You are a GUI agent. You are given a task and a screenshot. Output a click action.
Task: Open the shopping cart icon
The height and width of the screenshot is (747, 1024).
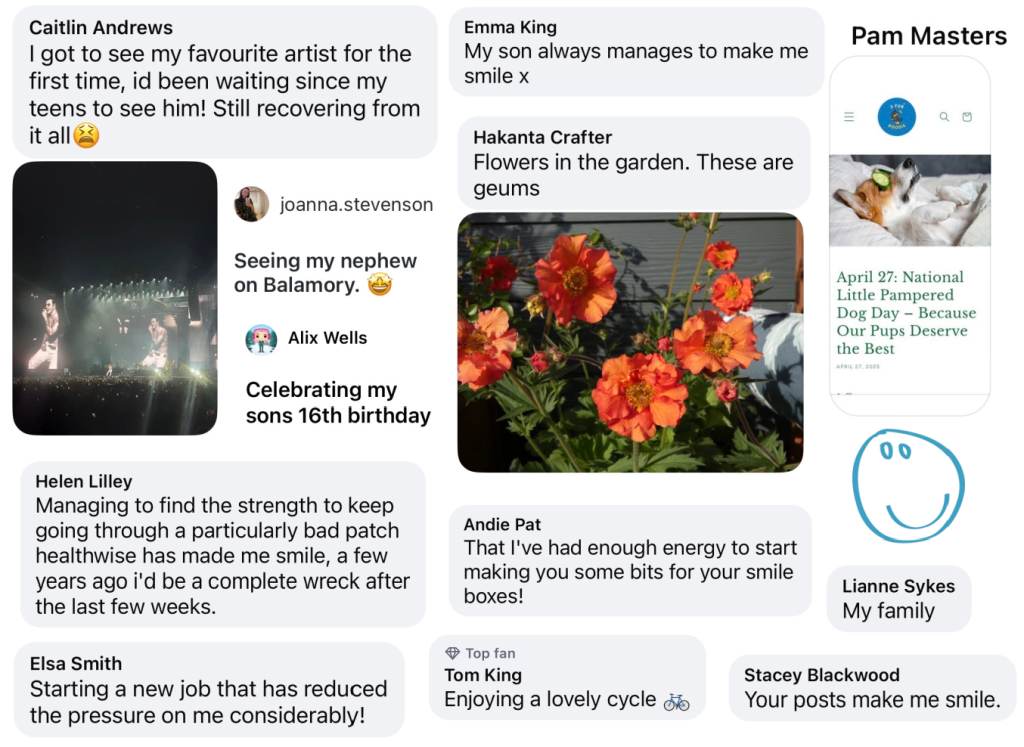coord(967,117)
